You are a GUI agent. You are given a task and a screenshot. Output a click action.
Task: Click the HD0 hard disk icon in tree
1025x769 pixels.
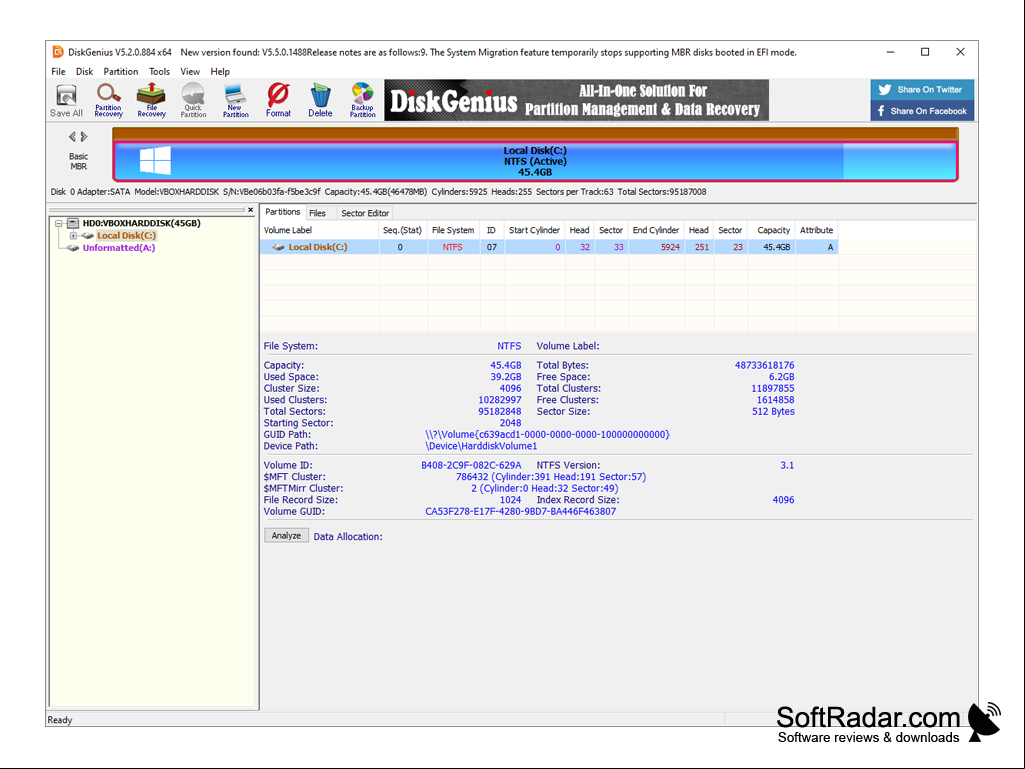(73, 223)
